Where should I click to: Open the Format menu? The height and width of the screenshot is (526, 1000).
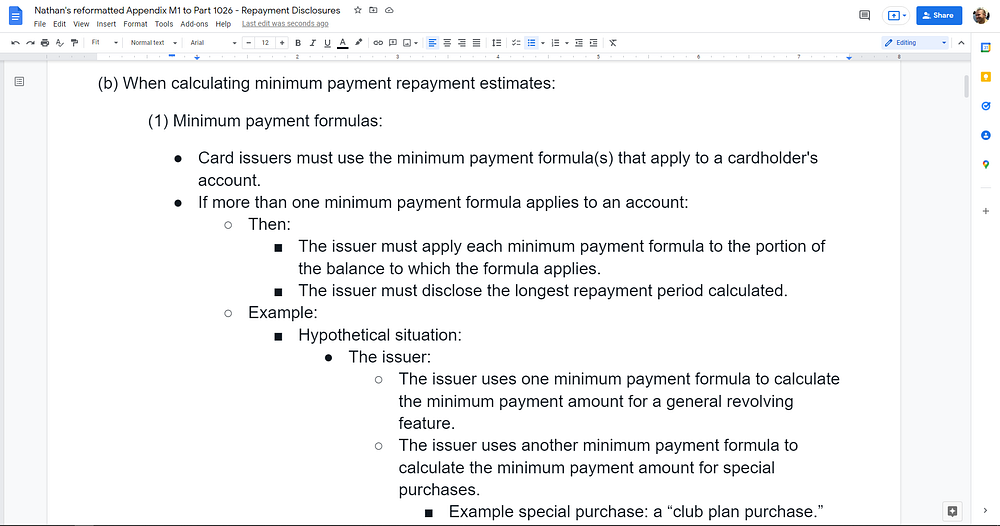(x=135, y=24)
